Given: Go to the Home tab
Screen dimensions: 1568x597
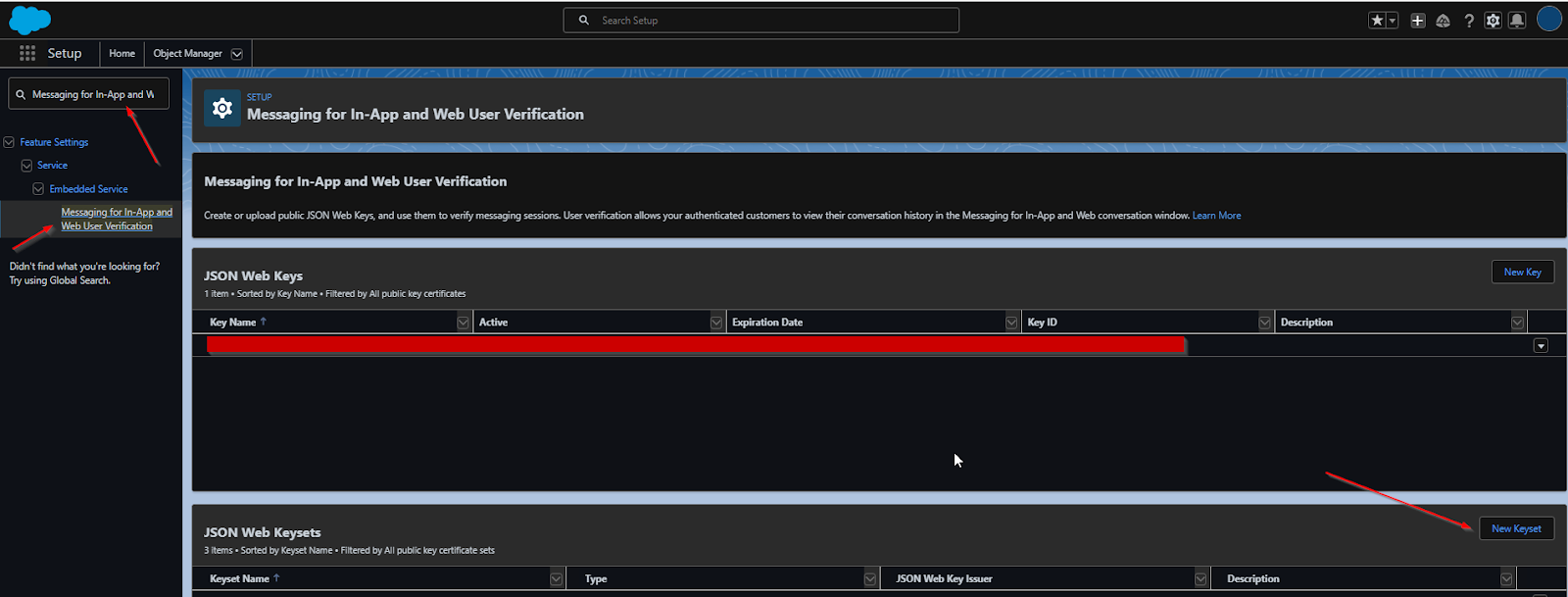Looking at the screenshot, I should point(122,54).
